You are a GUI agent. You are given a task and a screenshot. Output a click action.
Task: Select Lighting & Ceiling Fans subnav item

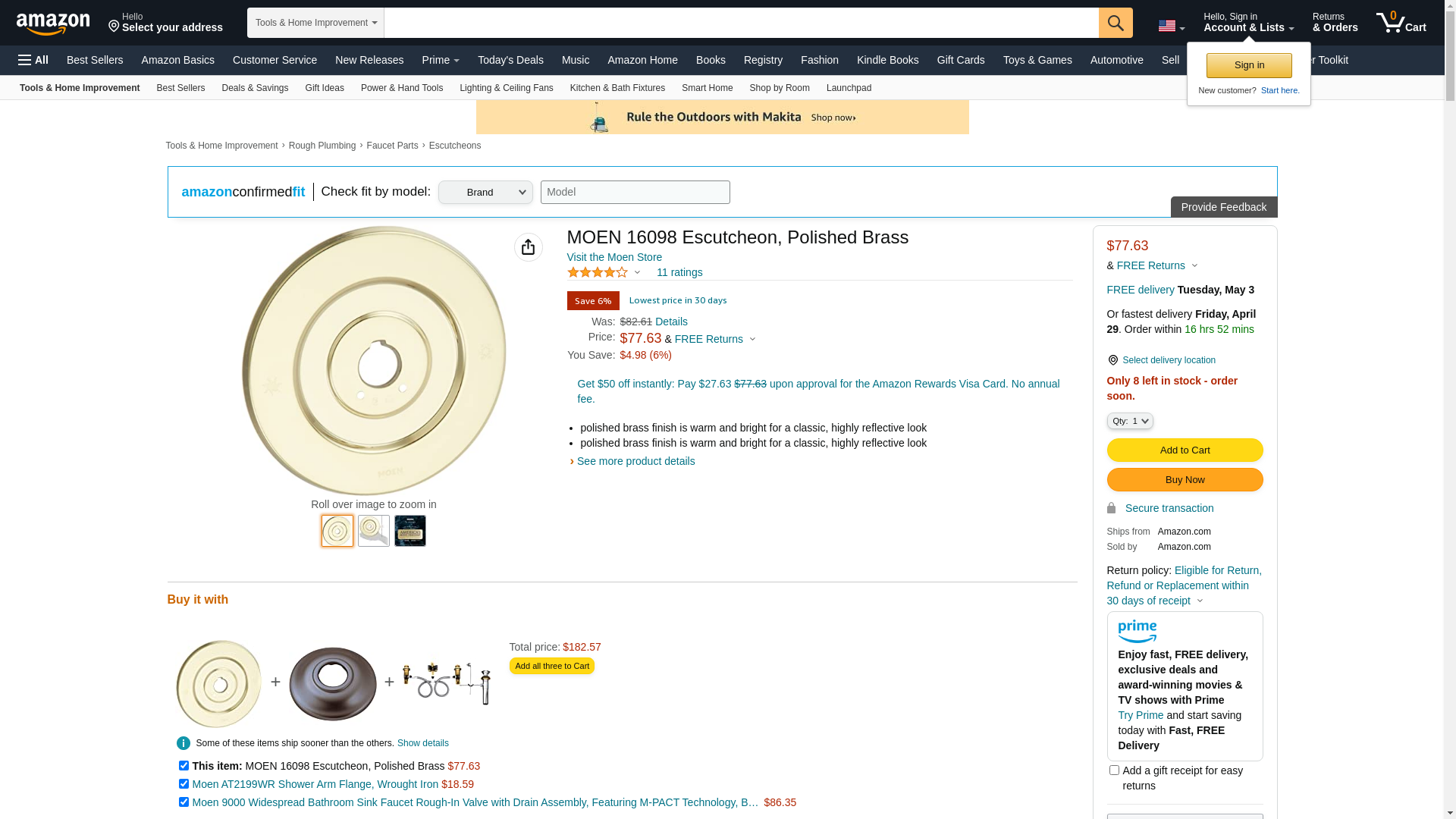pos(506,88)
